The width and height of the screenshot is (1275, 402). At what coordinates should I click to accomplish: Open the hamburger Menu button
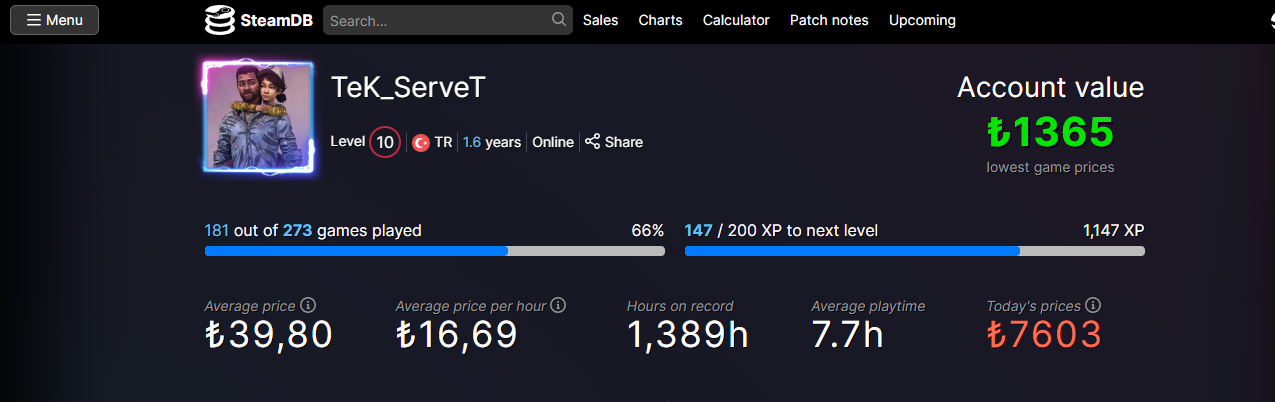(54, 20)
